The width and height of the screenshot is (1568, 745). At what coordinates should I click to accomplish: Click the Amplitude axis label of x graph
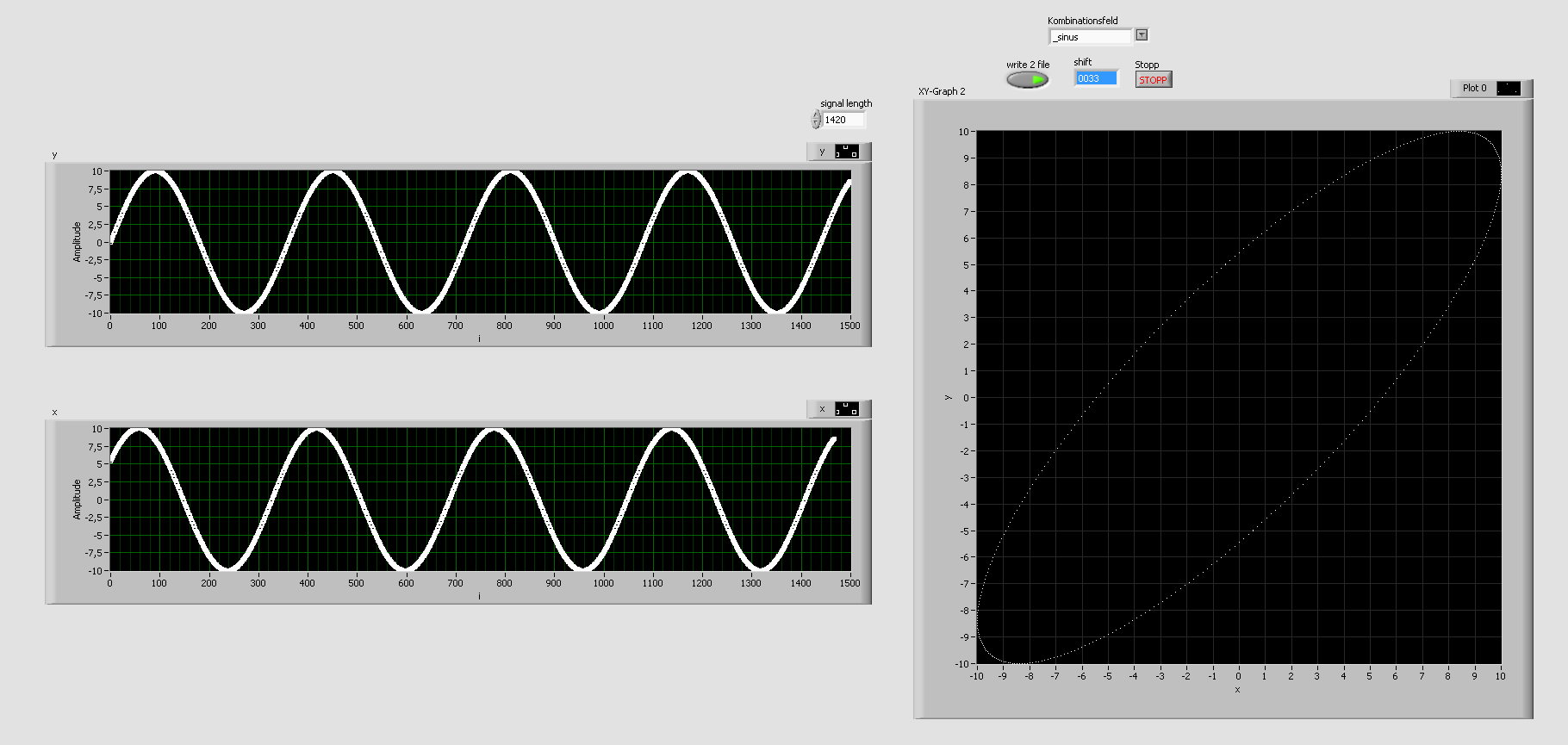[x=77, y=500]
